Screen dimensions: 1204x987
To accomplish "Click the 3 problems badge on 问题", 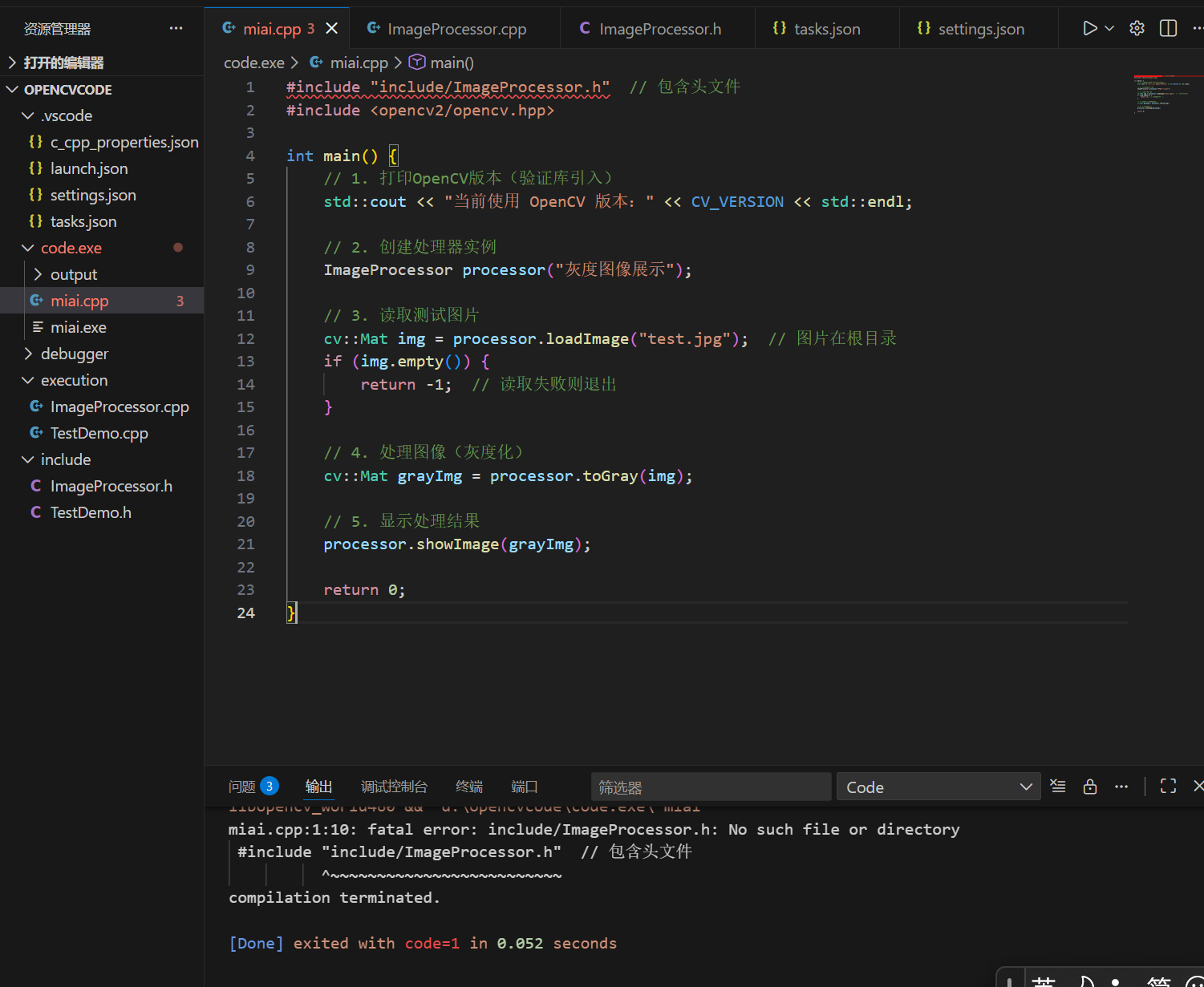I will click(270, 787).
